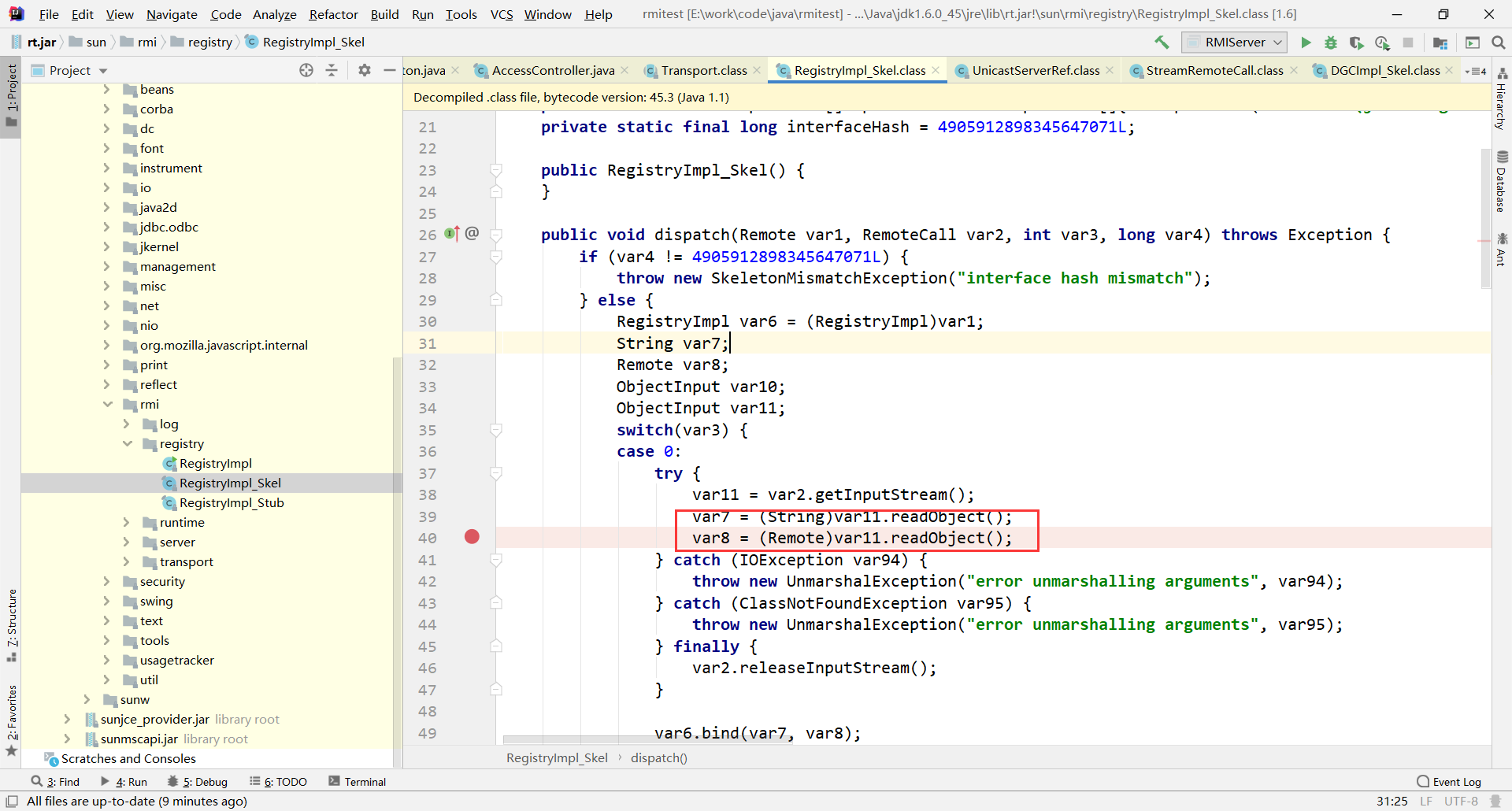Image resolution: width=1512 pixels, height=811 pixels.
Task: Start debugging with the bug icon
Action: (1331, 43)
